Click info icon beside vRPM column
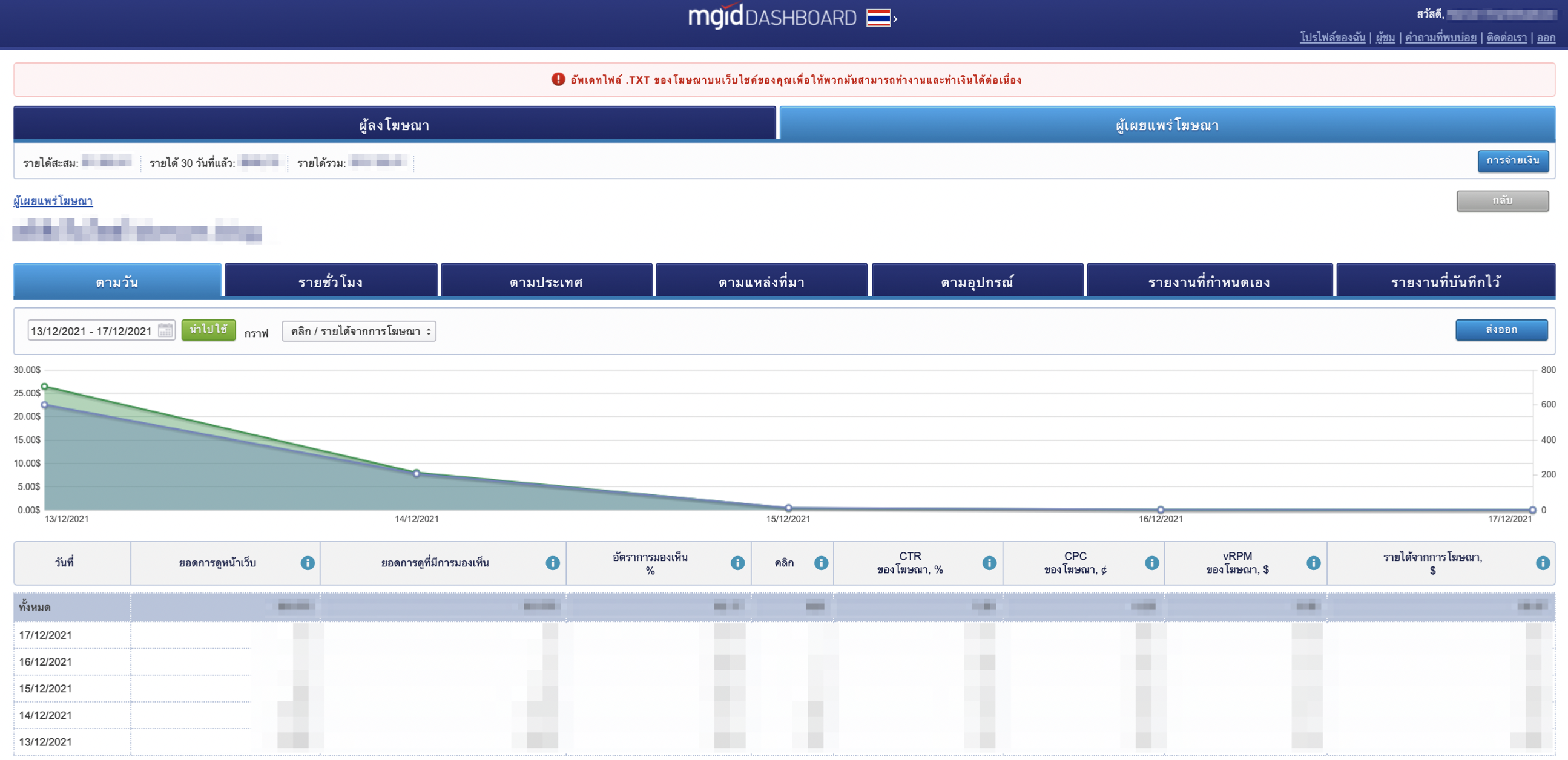 1313,563
